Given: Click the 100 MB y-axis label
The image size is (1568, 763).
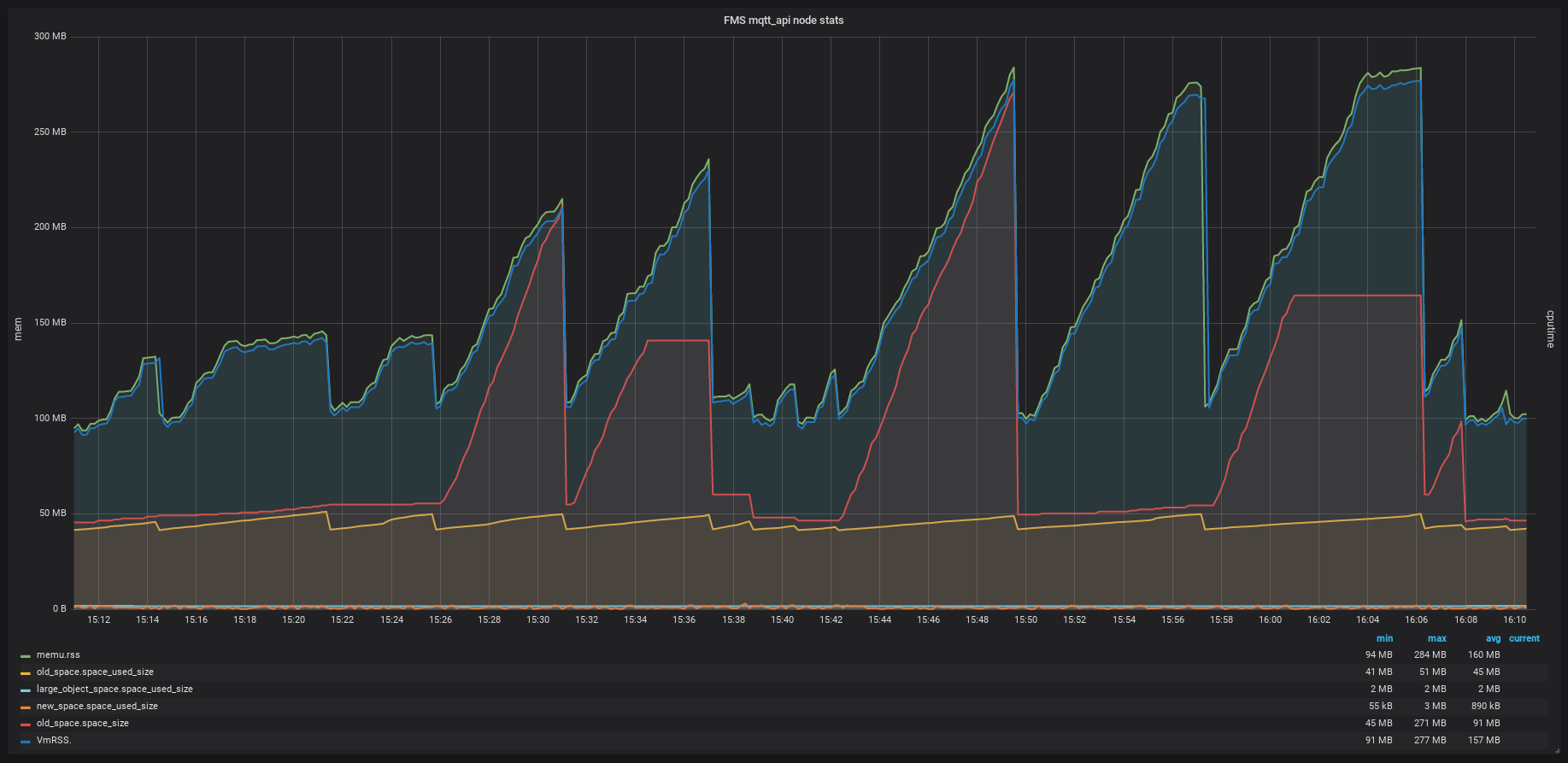Looking at the screenshot, I should (x=50, y=419).
